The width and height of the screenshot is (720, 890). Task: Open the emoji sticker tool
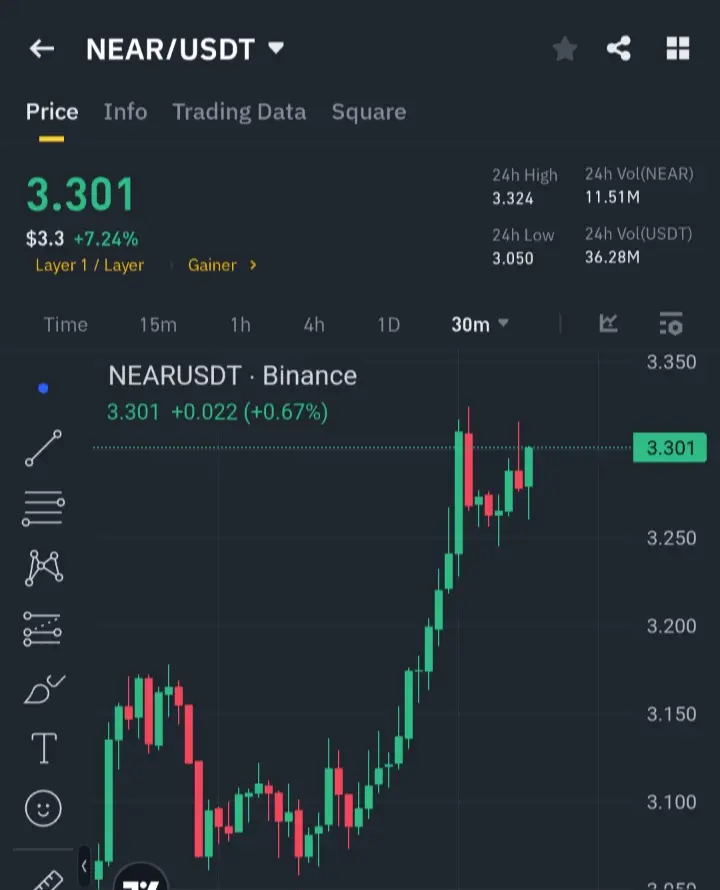coord(43,808)
